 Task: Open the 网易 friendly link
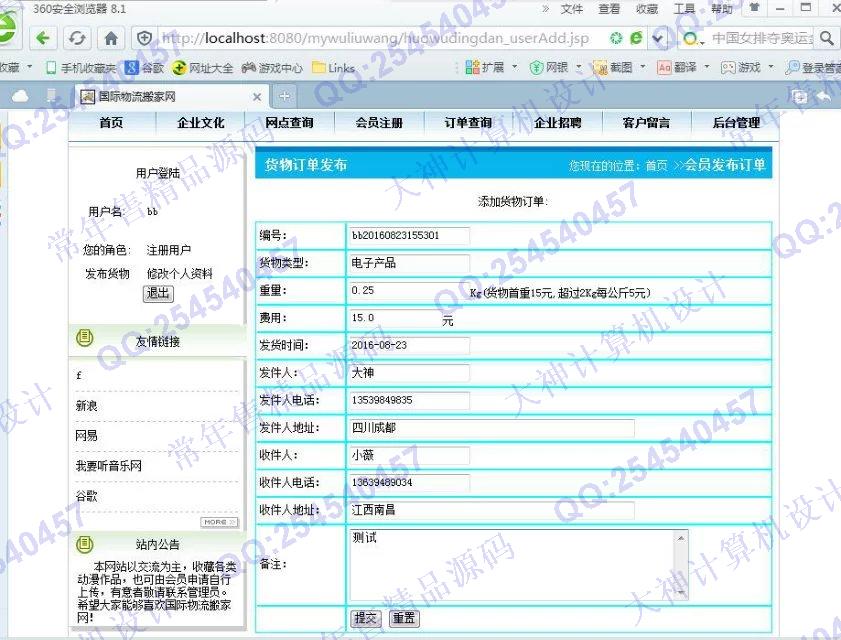coord(86,436)
